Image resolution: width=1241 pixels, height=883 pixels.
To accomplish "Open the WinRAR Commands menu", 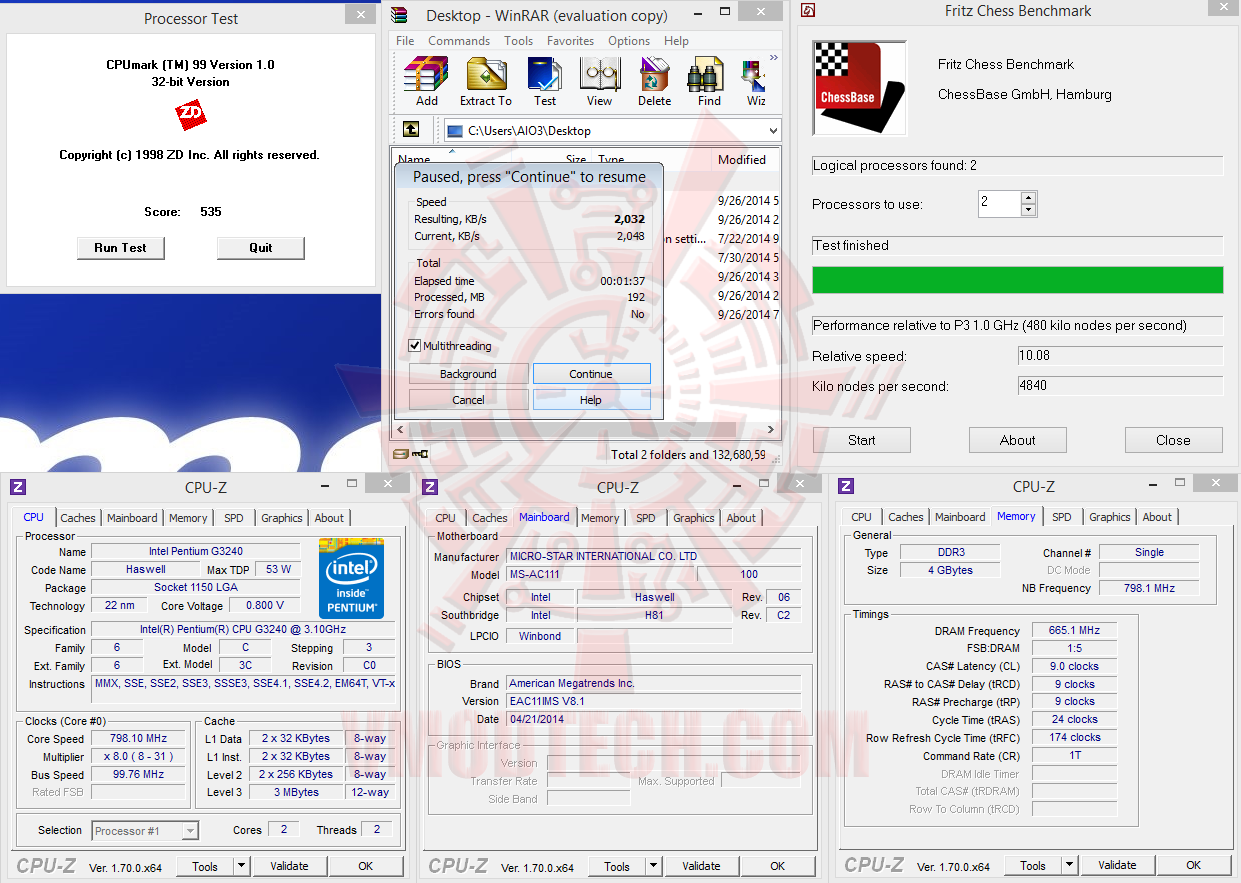I will pyautogui.click(x=459, y=41).
